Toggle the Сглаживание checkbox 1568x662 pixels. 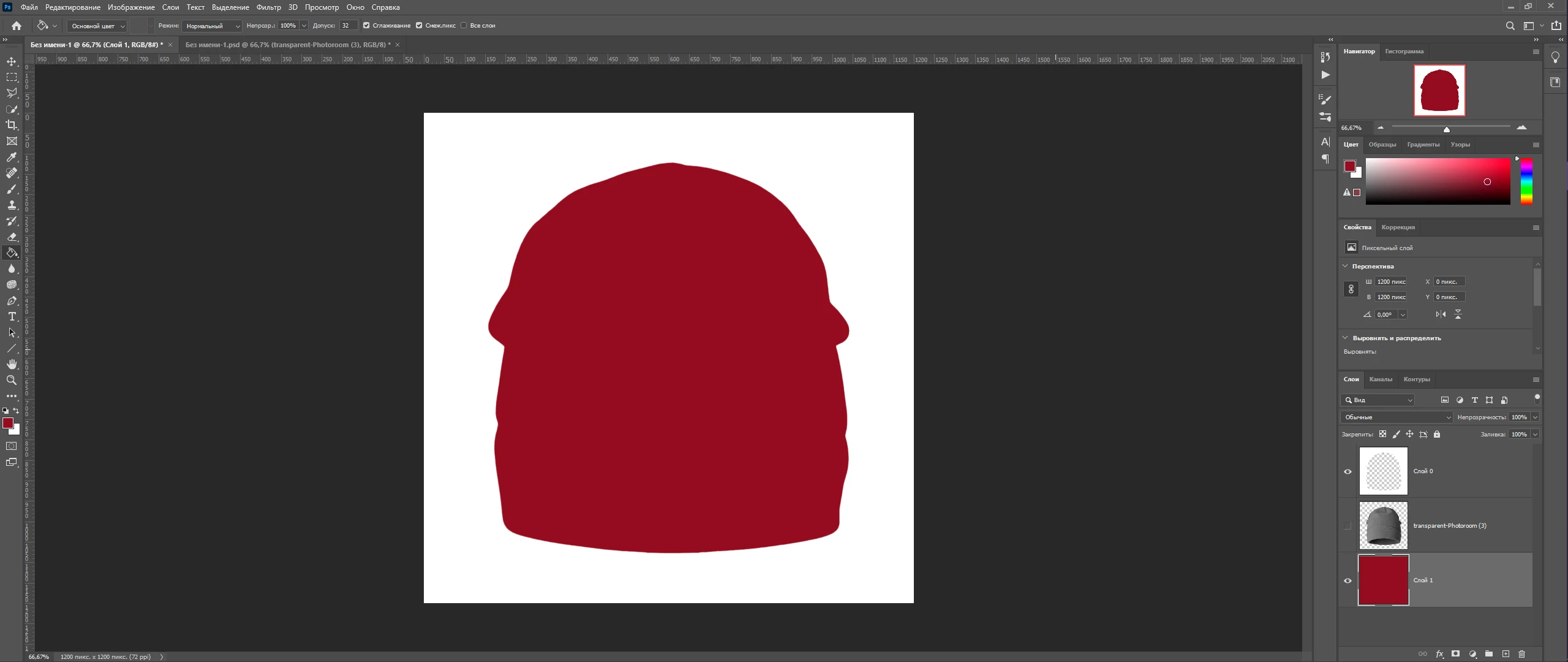[366, 26]
